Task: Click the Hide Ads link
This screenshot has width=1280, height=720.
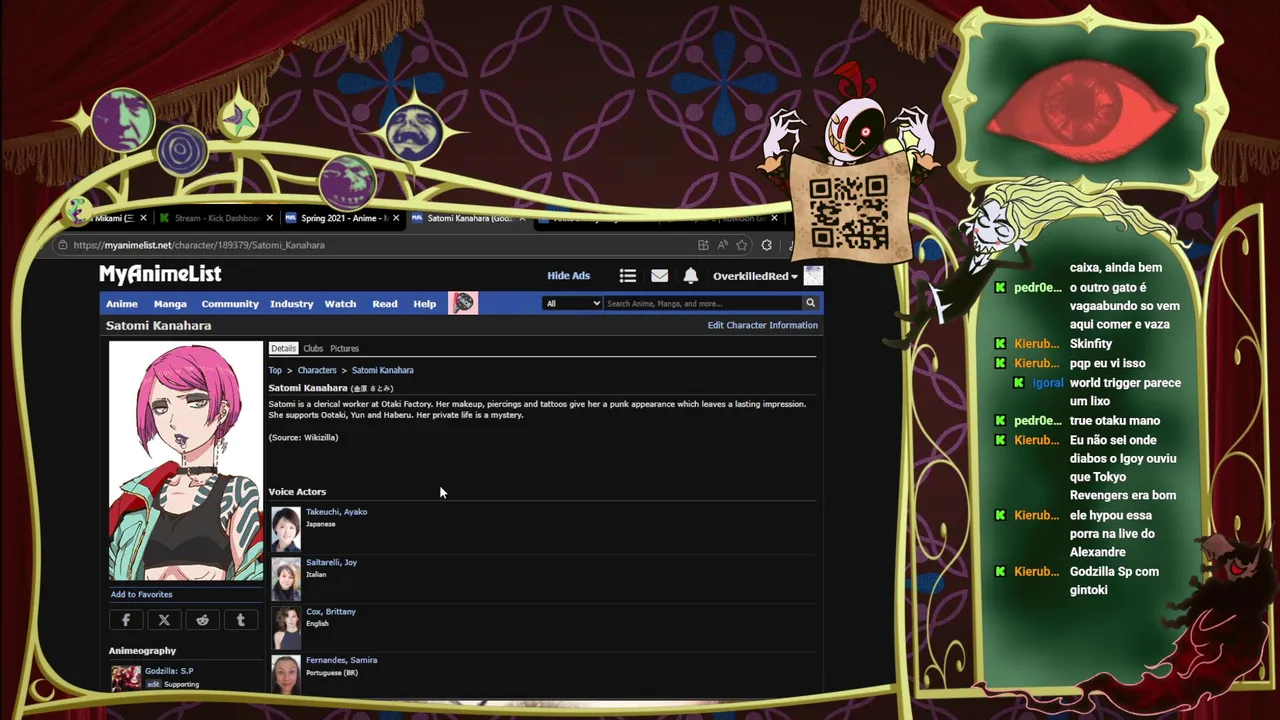Action: 568,276
